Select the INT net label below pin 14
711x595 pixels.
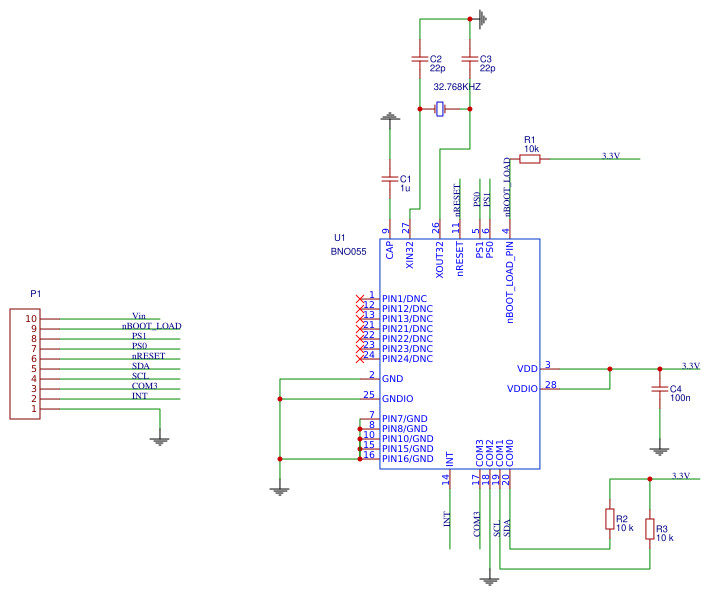click(x=446, y=519)
